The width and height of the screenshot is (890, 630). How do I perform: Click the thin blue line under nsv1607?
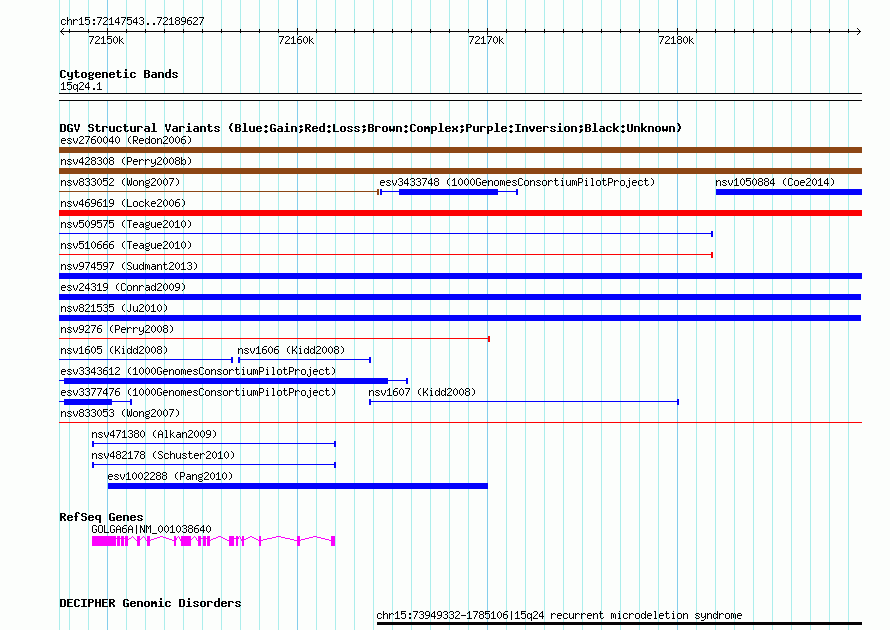pos(524,402)
